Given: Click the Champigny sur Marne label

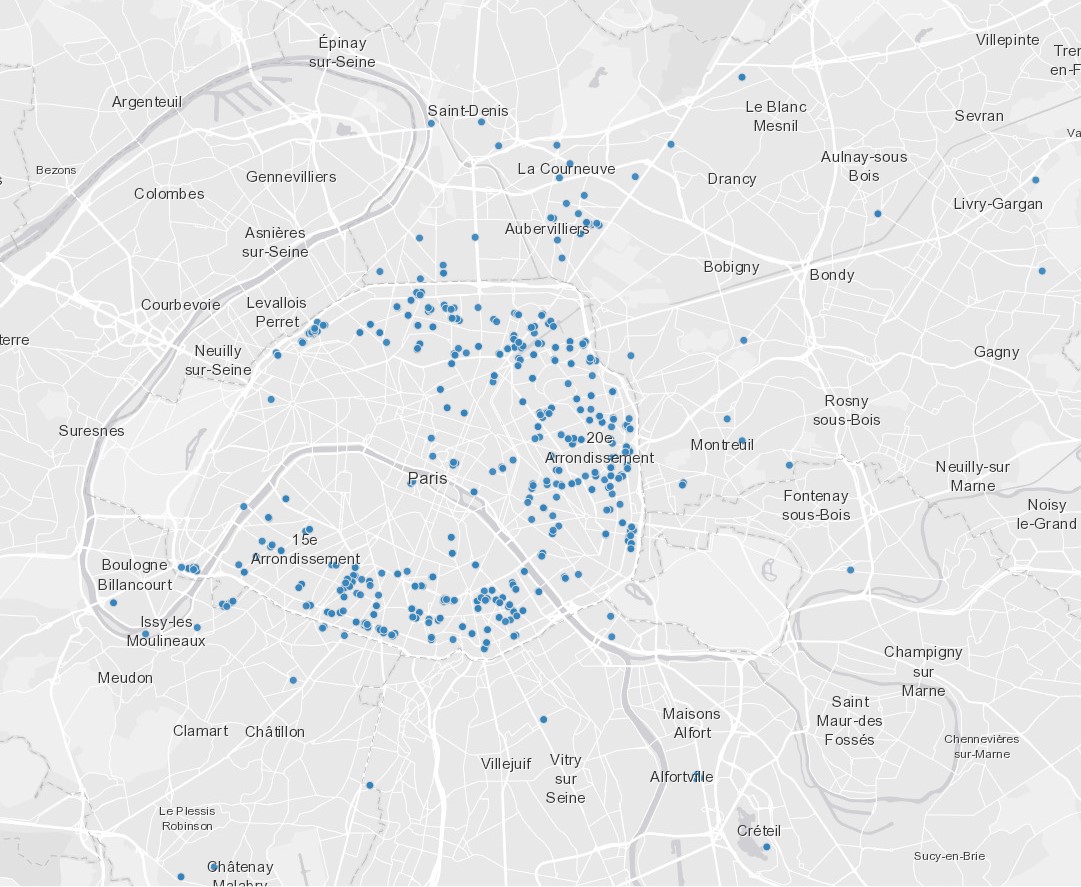Looking at the screenshot, I should pyautogui.click(x=922, y=670).
